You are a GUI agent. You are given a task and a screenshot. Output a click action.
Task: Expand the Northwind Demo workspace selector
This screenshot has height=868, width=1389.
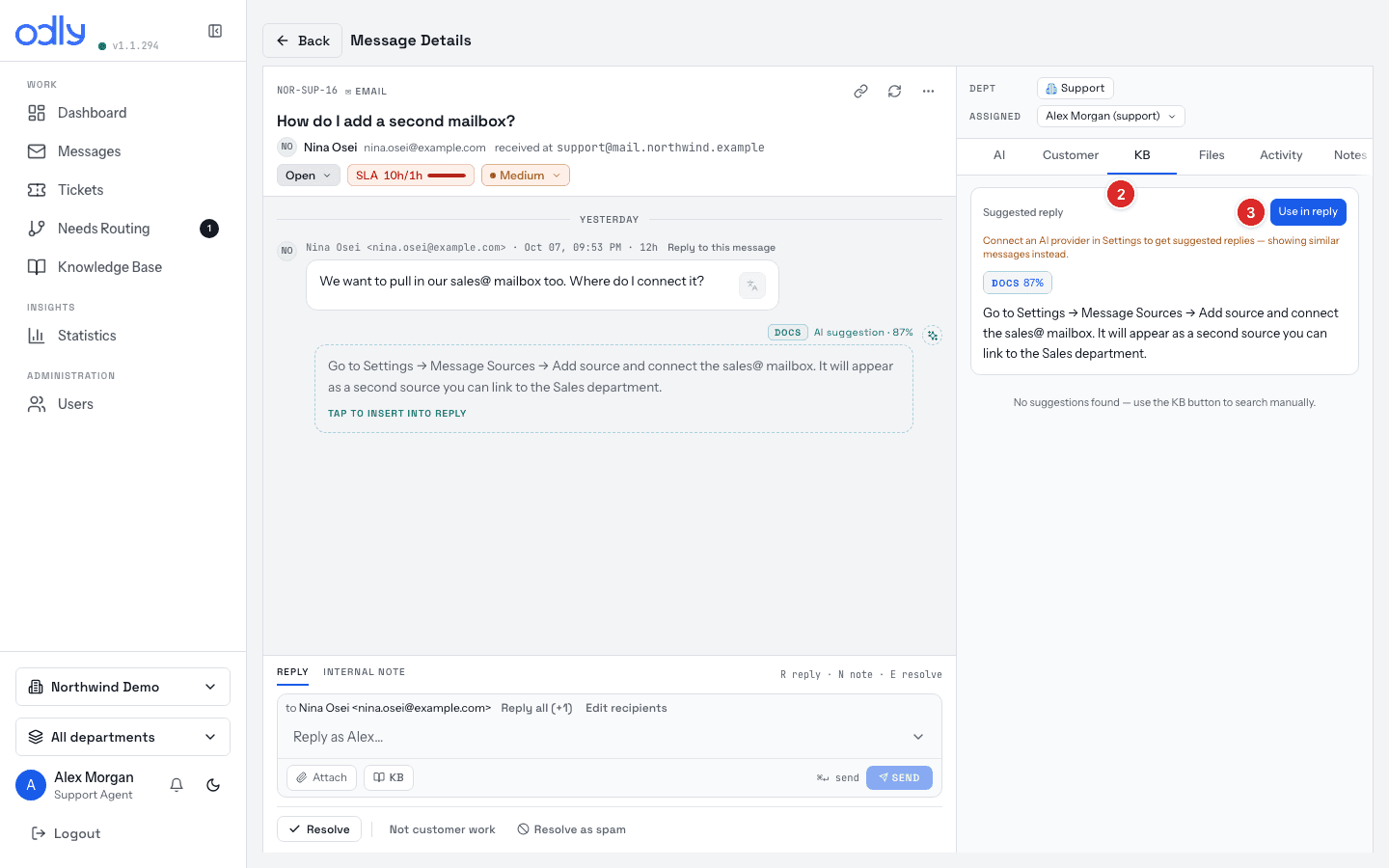123,687
